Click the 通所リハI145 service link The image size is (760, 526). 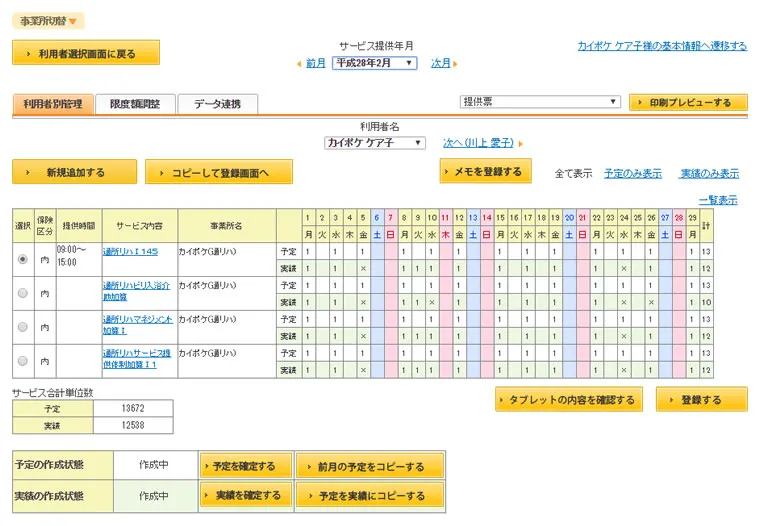pyautogui.click(x=130, y=251)
